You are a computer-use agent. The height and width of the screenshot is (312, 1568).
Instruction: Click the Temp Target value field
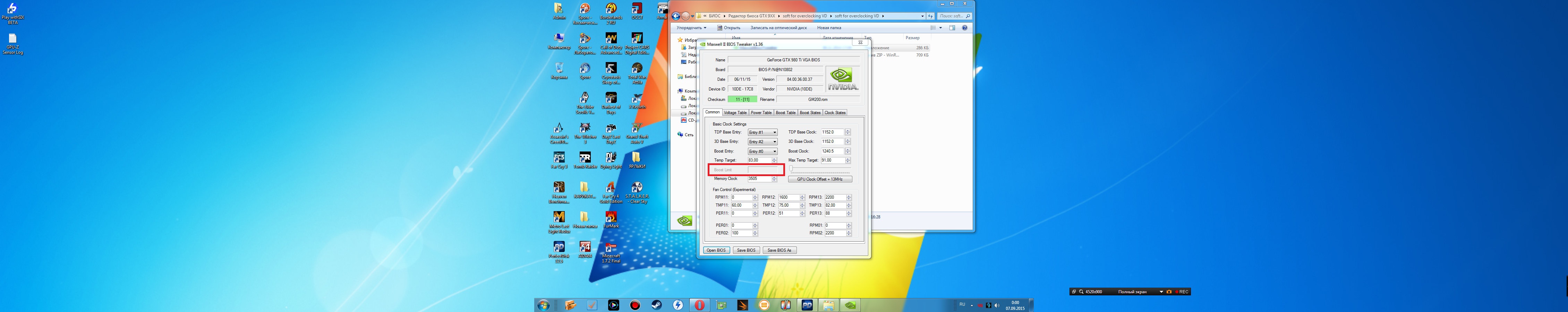[759, 161]
